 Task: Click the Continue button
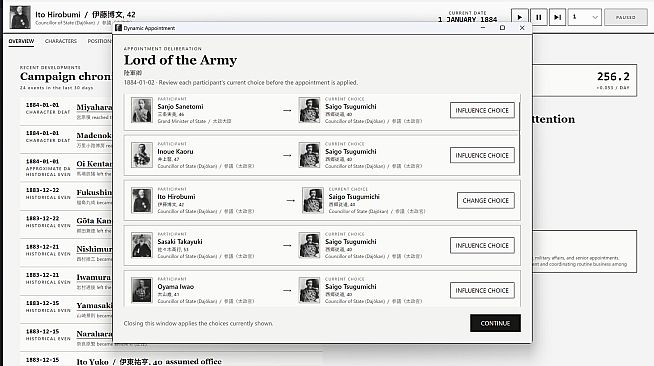pos(495,323)
